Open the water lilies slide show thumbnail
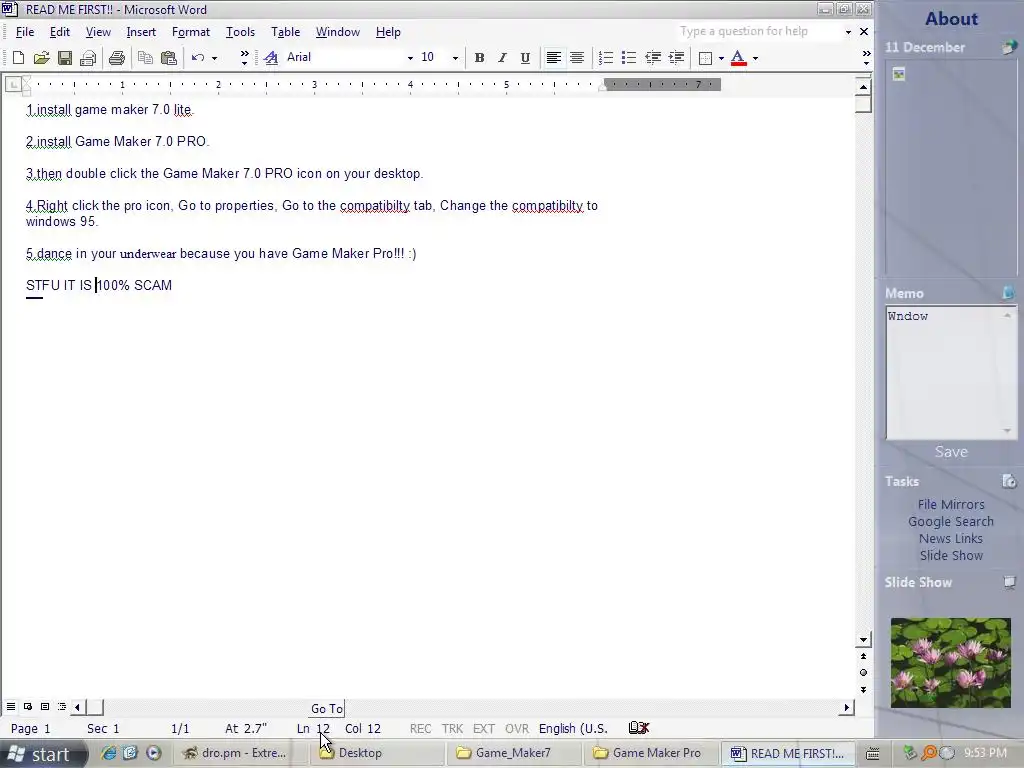 click(950, 662)
